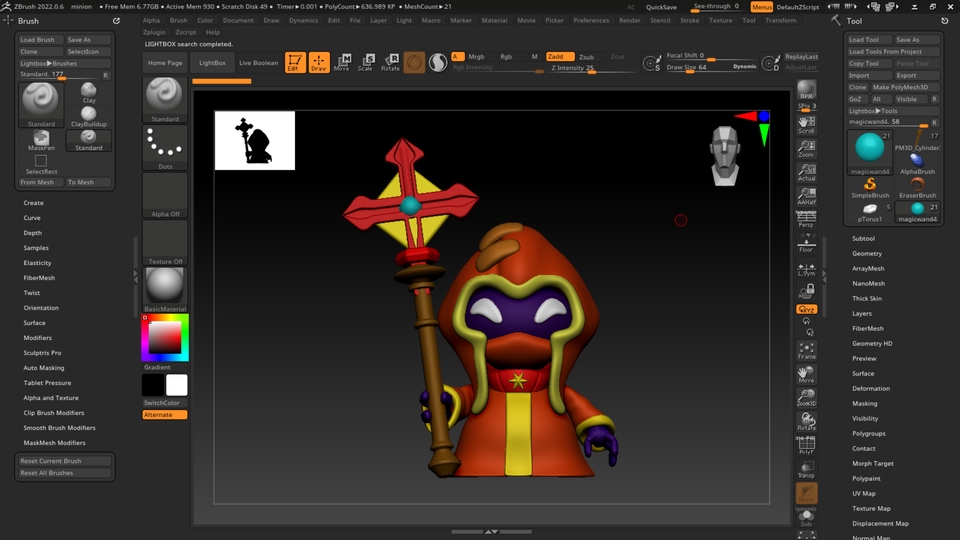960x540 pixels.
Task: Select the Rotate transform tool
Action: coord(390,62)
